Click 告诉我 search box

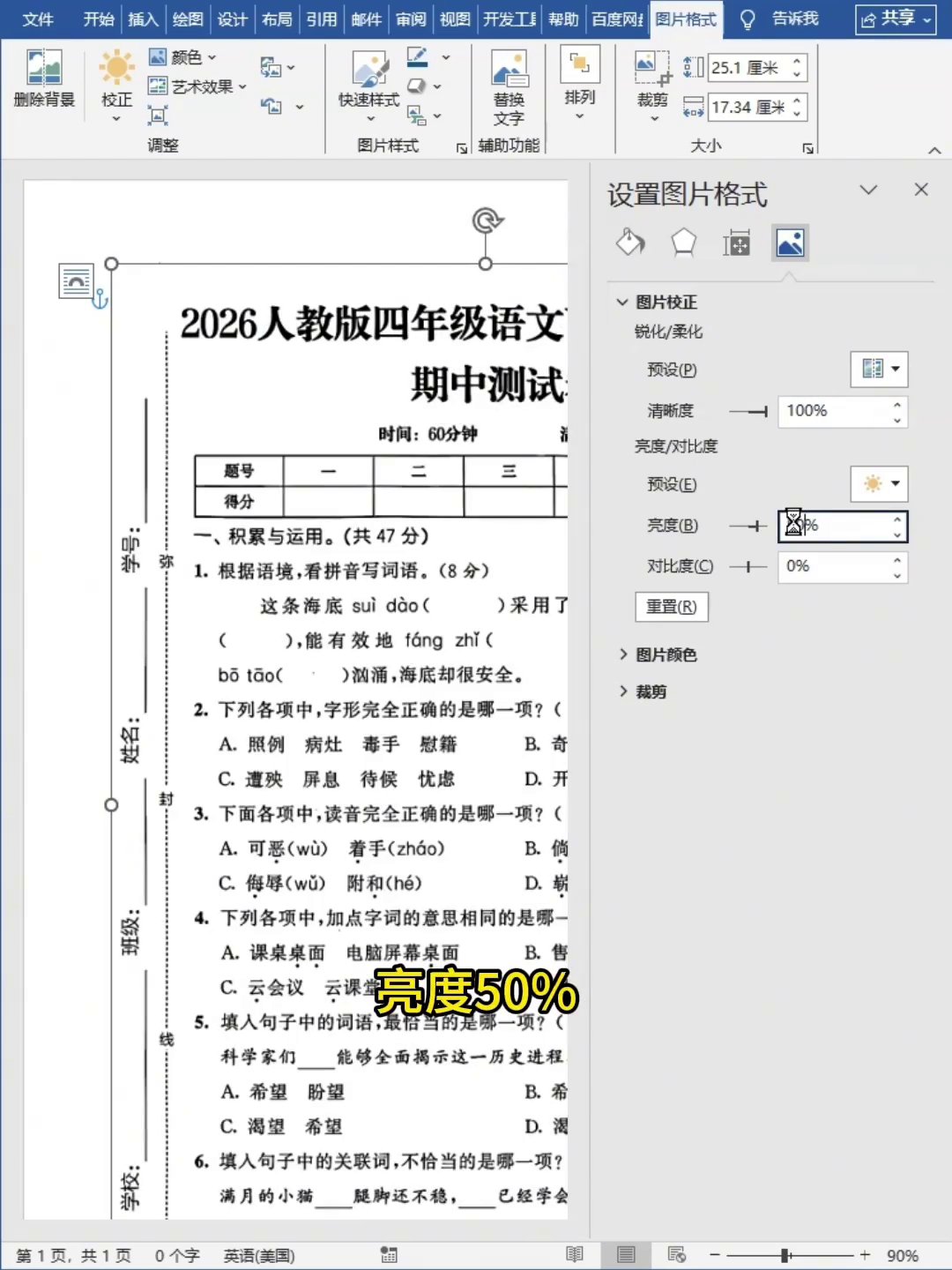(795, 19)
